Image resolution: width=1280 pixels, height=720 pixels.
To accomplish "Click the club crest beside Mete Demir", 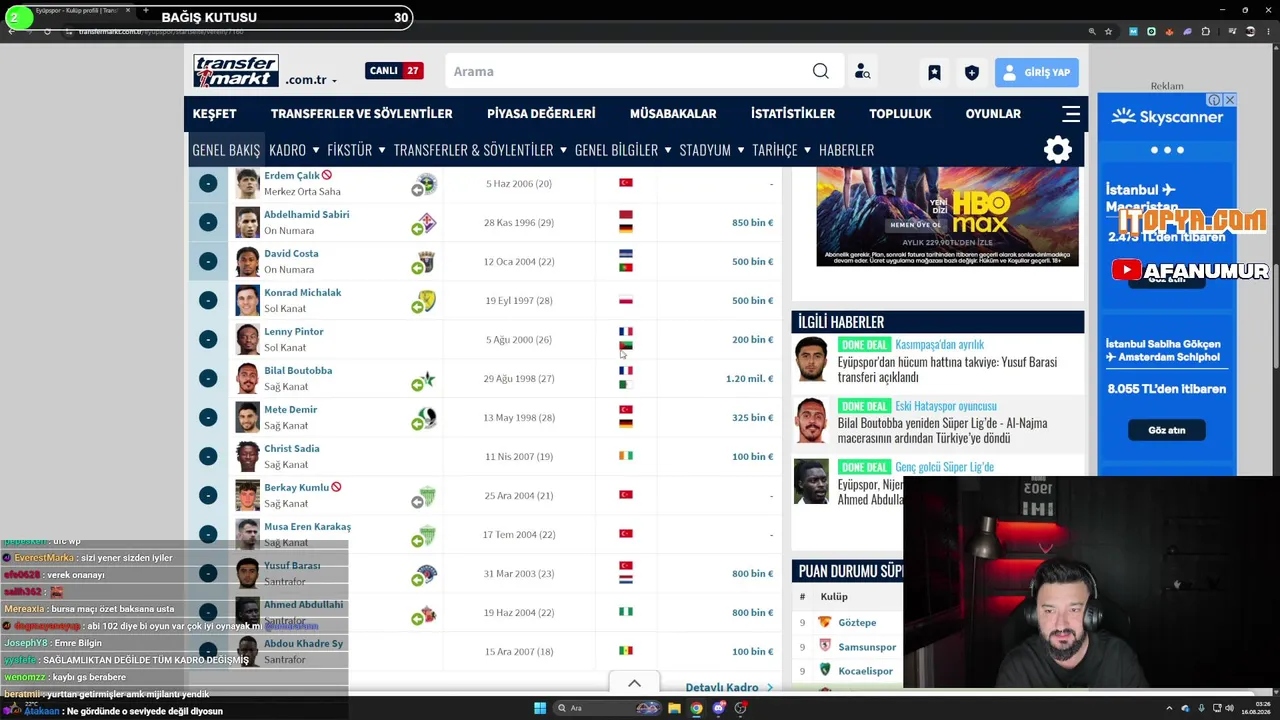I will click(x=426, y=417).
